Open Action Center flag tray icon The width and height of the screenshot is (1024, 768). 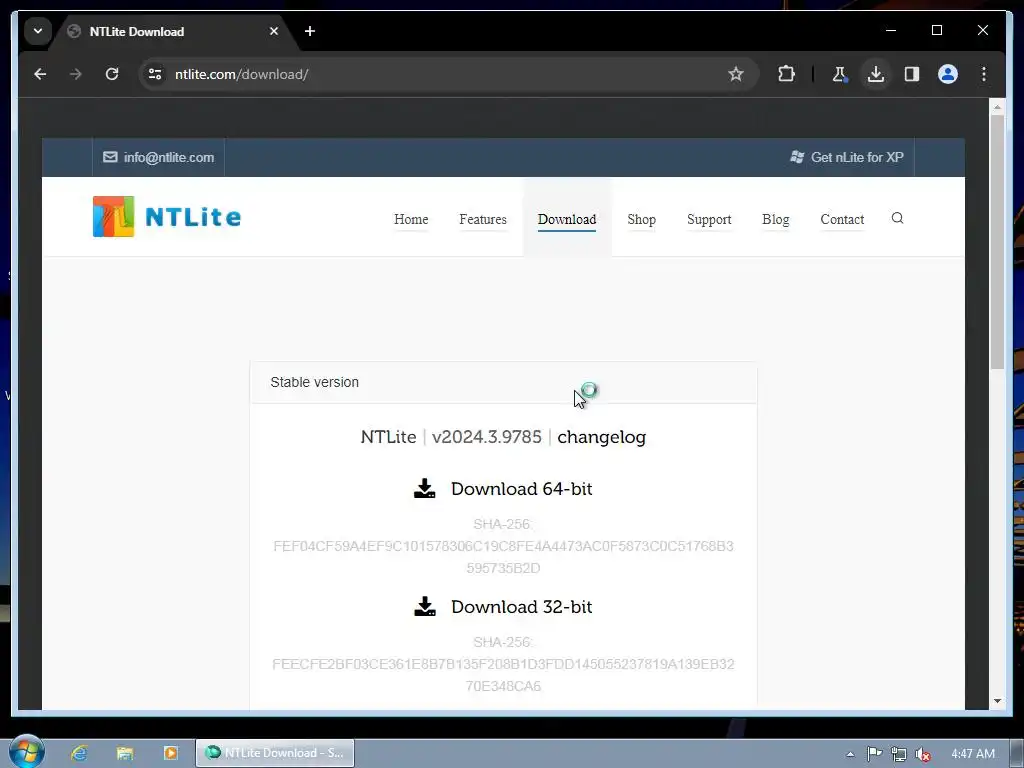(874, 754)
